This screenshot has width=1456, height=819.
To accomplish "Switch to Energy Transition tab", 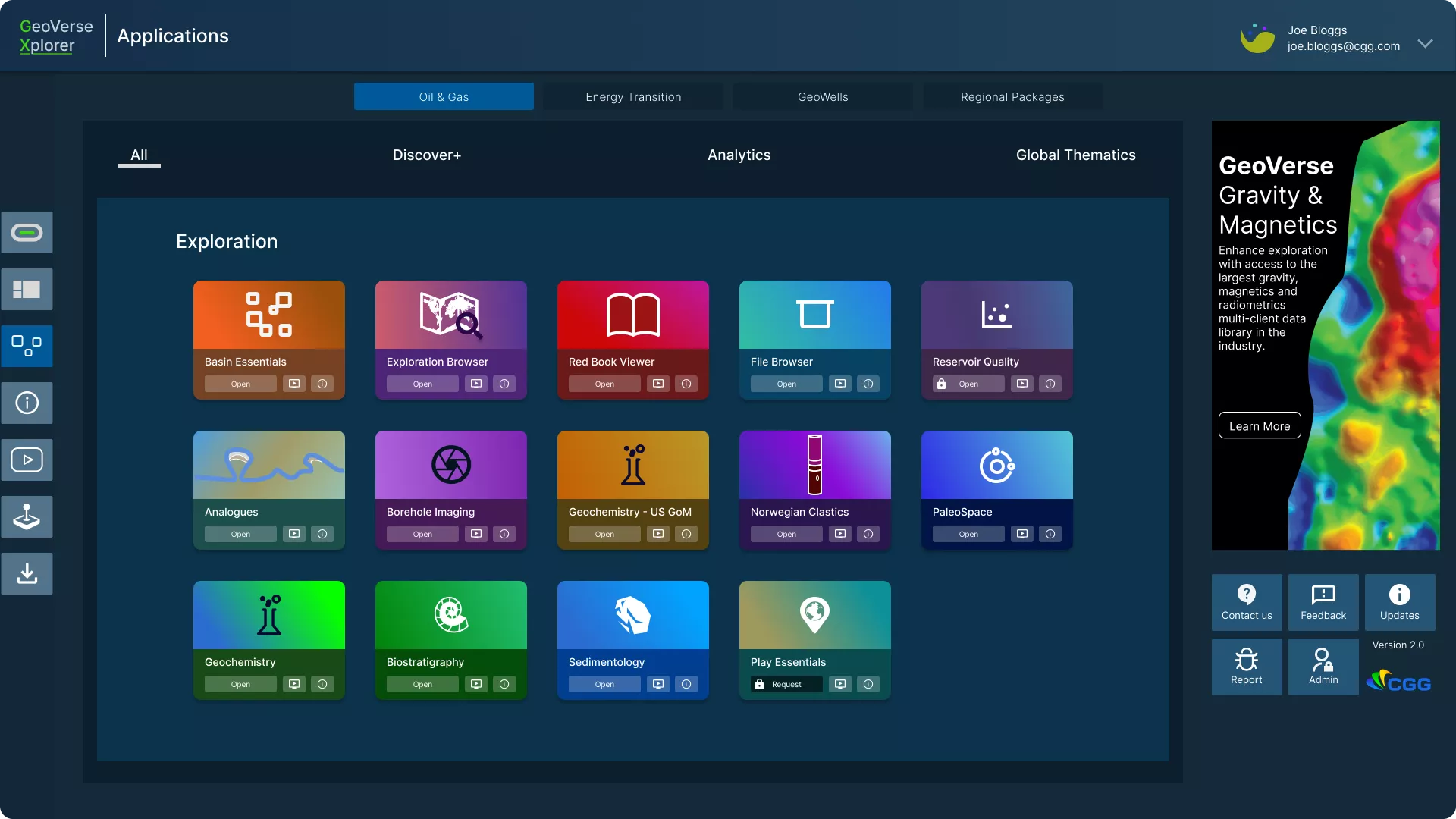I will [633, 97].
